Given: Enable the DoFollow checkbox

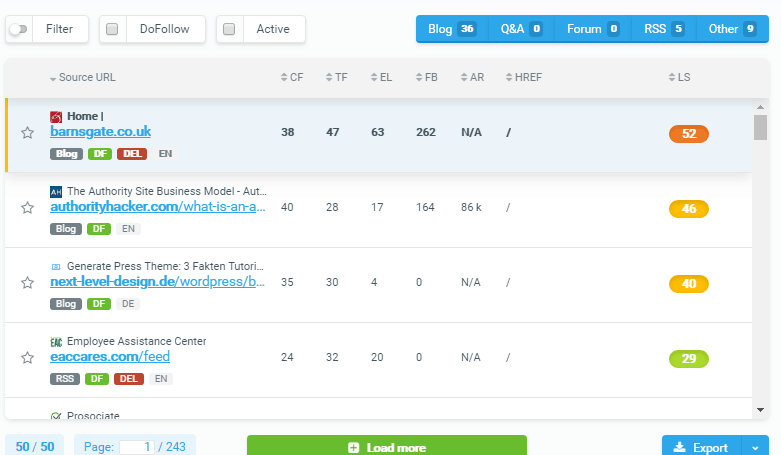Looking at the screenshot, I should tap(112, 30).
